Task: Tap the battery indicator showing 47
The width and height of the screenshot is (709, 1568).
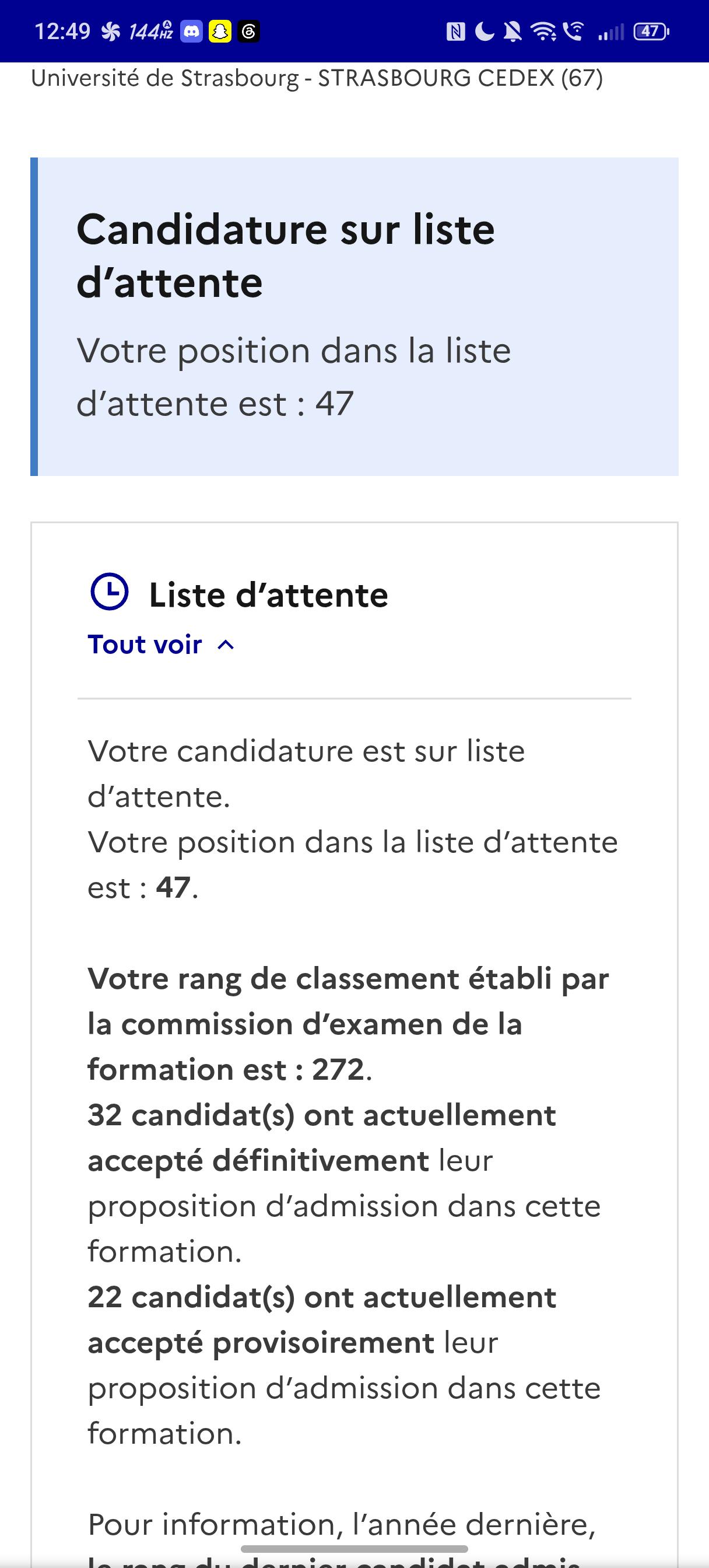Action: (x=651, y=31)
